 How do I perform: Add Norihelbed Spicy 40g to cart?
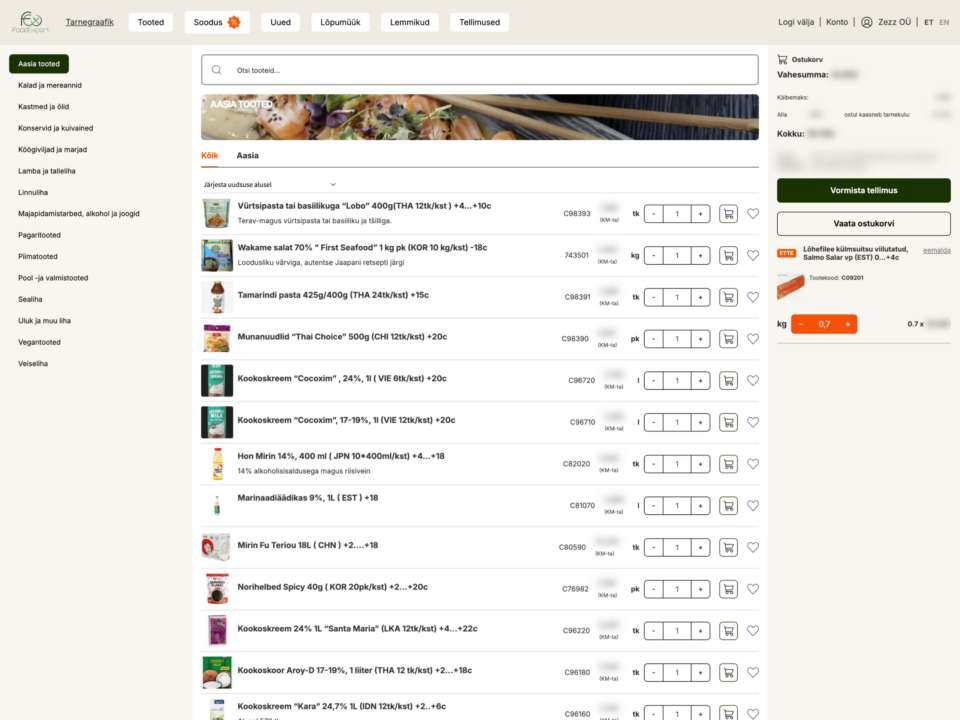[728, 589]
